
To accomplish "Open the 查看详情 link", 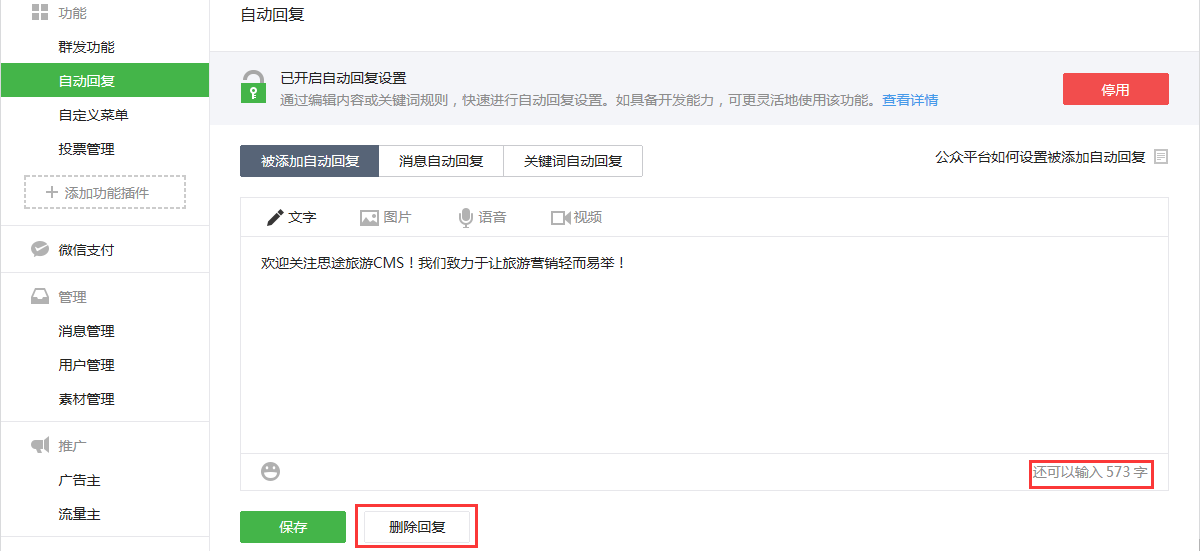I will 910,100.
